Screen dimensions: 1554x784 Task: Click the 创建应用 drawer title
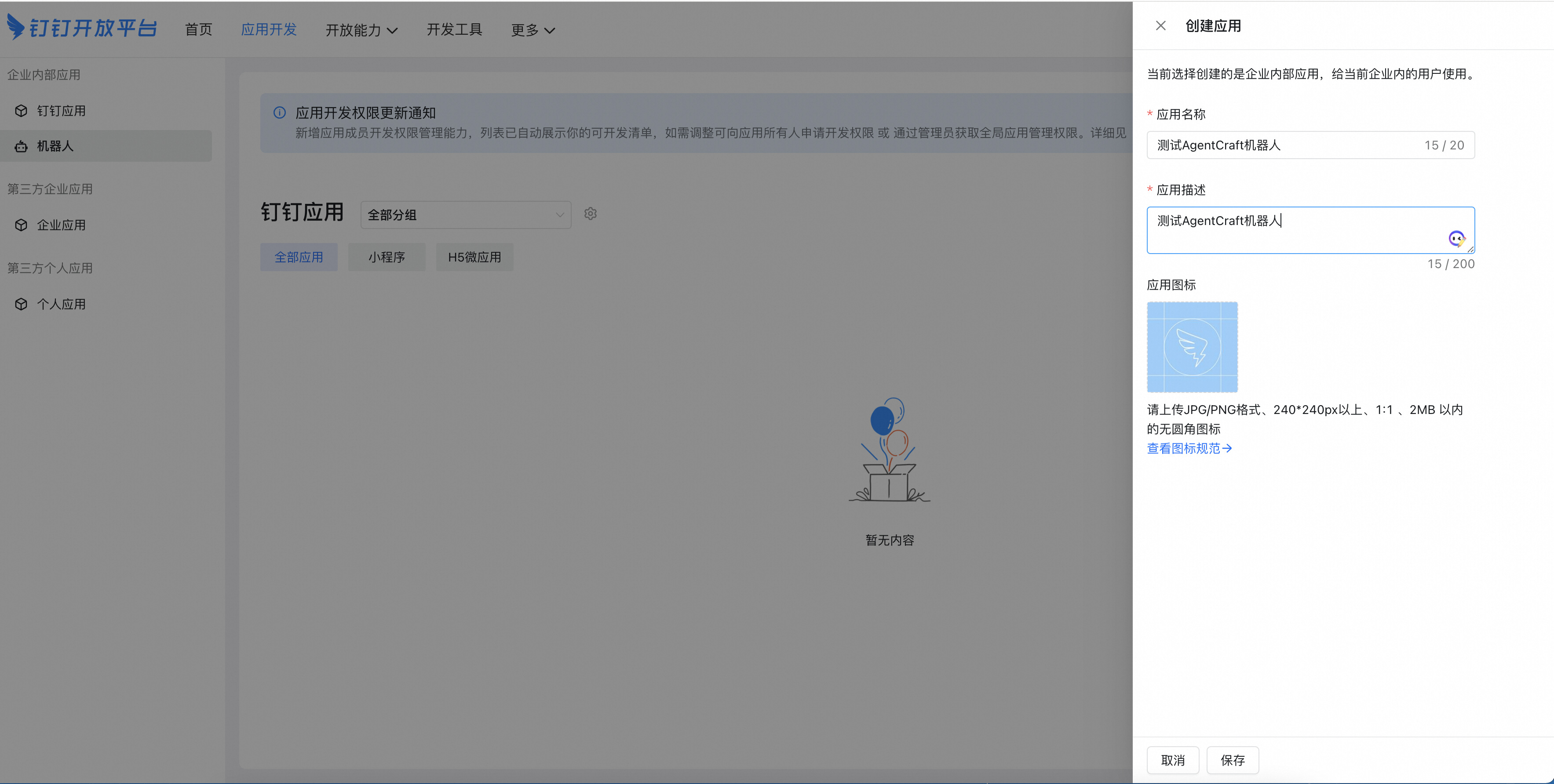(x=1213, y=26)
